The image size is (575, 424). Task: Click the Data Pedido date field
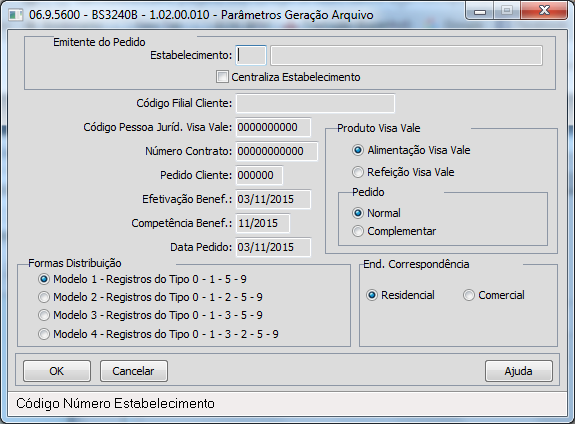tap(274, 247)
